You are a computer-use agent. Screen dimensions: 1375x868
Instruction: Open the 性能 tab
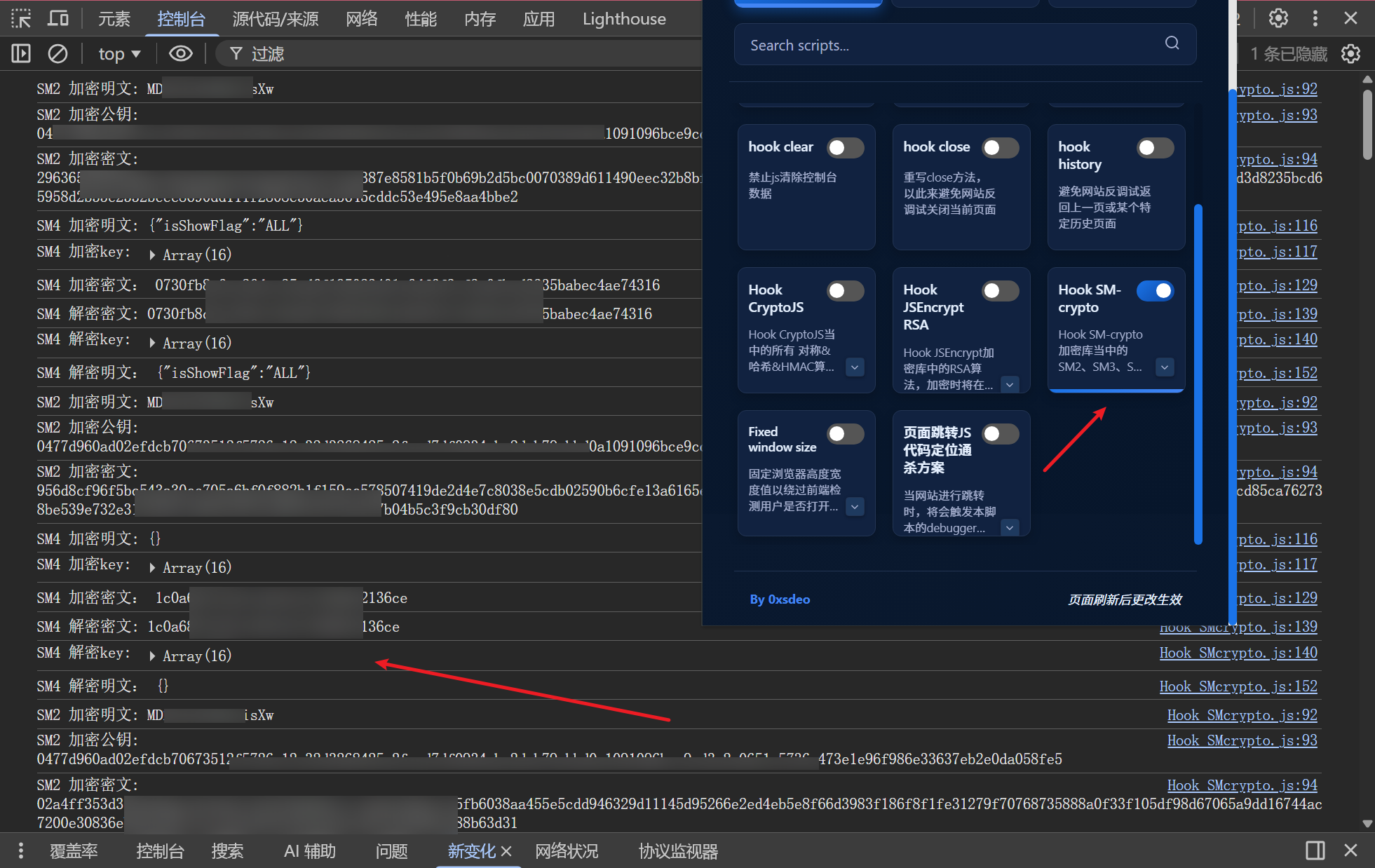(x=421, y=19)
